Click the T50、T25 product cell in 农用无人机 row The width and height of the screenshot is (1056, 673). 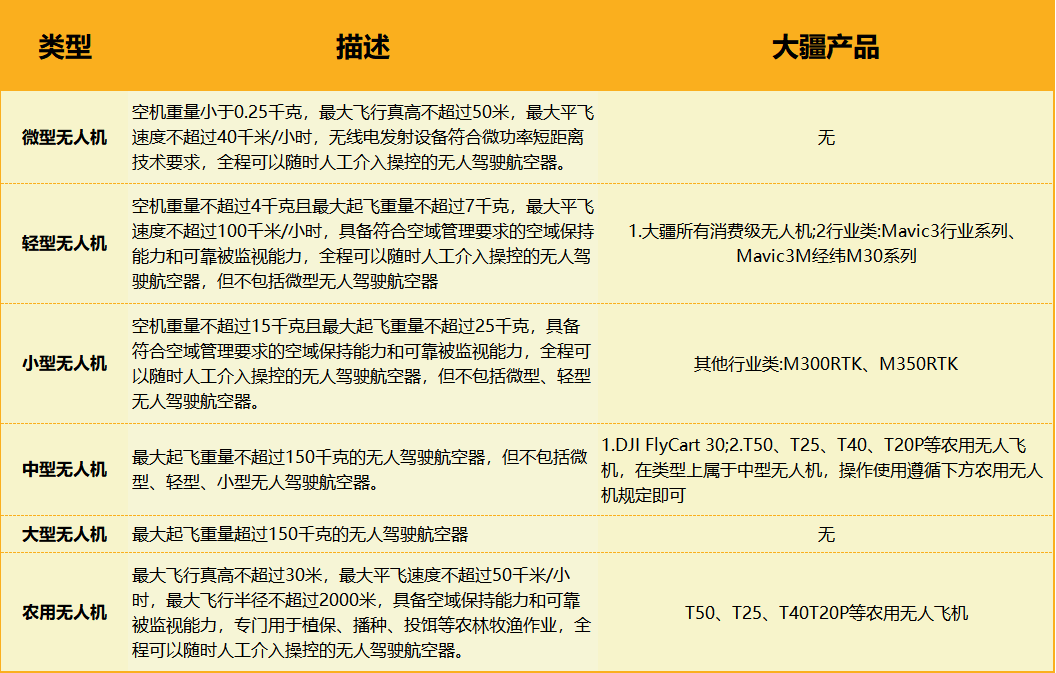click(825, 612)
